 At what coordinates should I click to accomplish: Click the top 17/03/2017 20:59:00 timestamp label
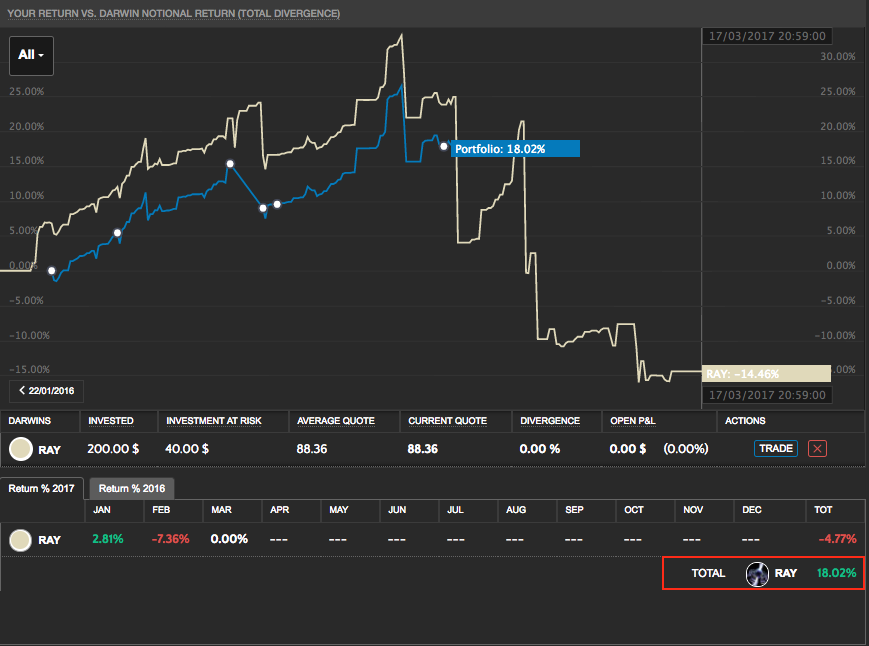click(766, 35)
